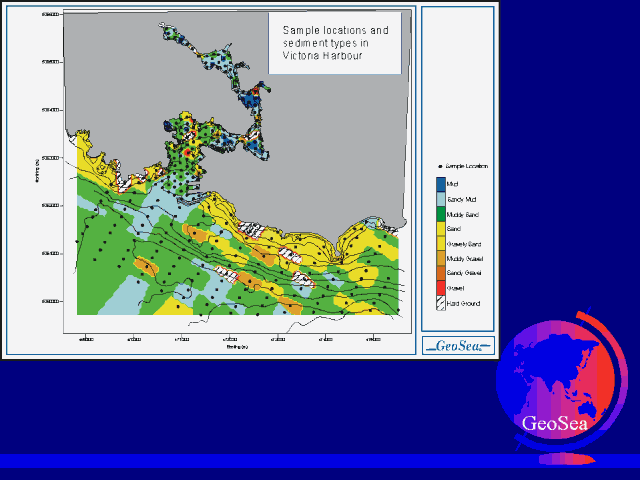The height and width of the screenshot is (480, 640).
Task: Choose the orange Sandy Gravel swatch
Action: (439, 272)
